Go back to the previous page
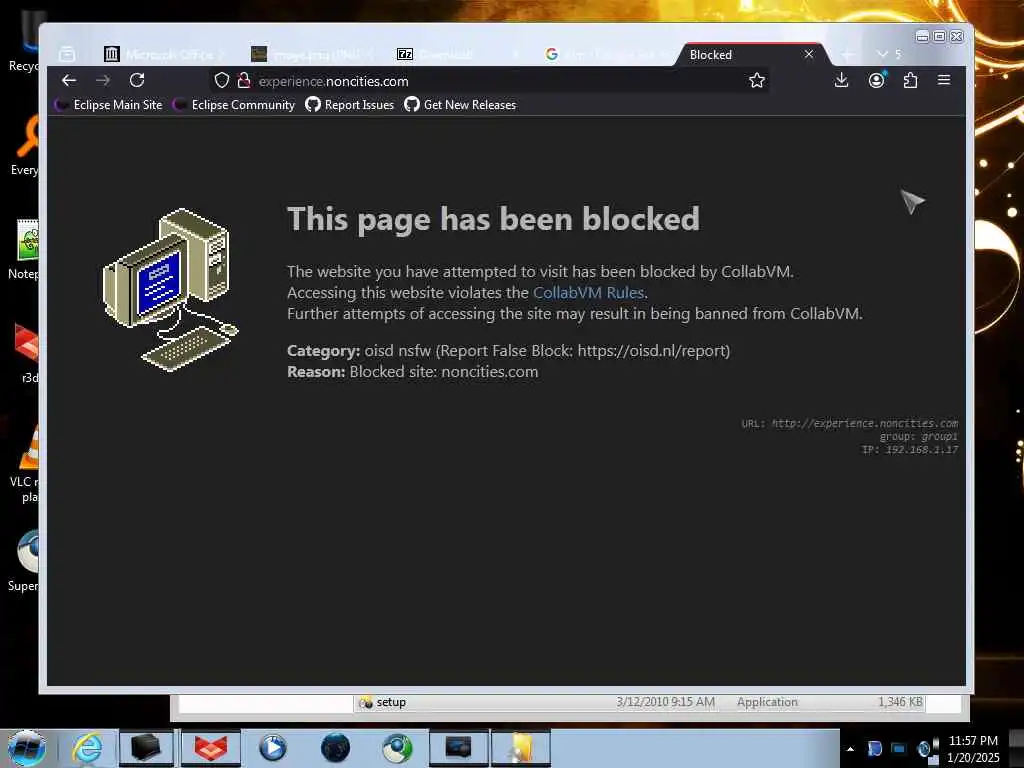The image size is (1024, 768). point(69,80)
